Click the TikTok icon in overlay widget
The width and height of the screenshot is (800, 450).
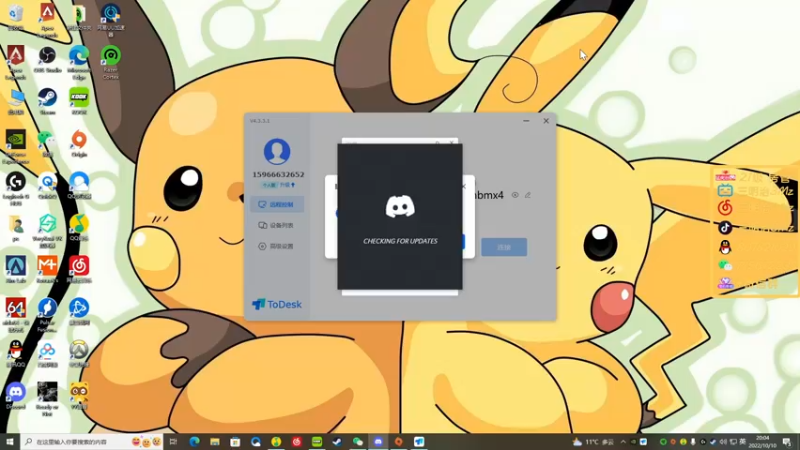725,228
